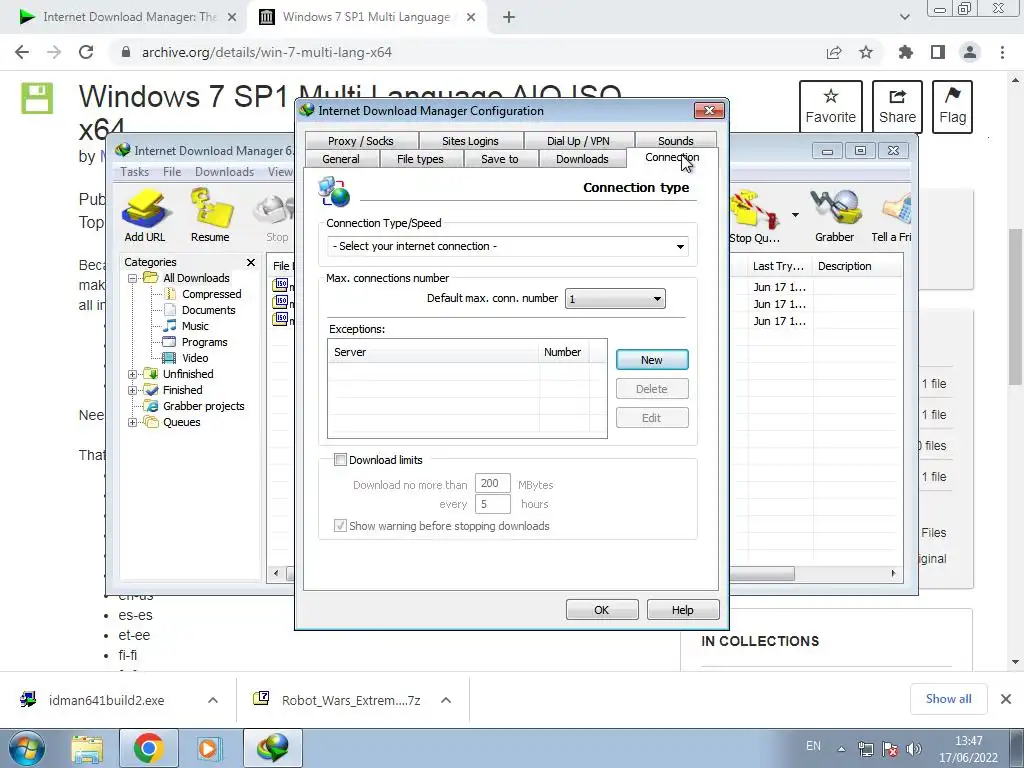Click the Favorite button on archive.org
Viewport: 1024px width, 768px height.
pyautogui.click(x=830, y=107)
